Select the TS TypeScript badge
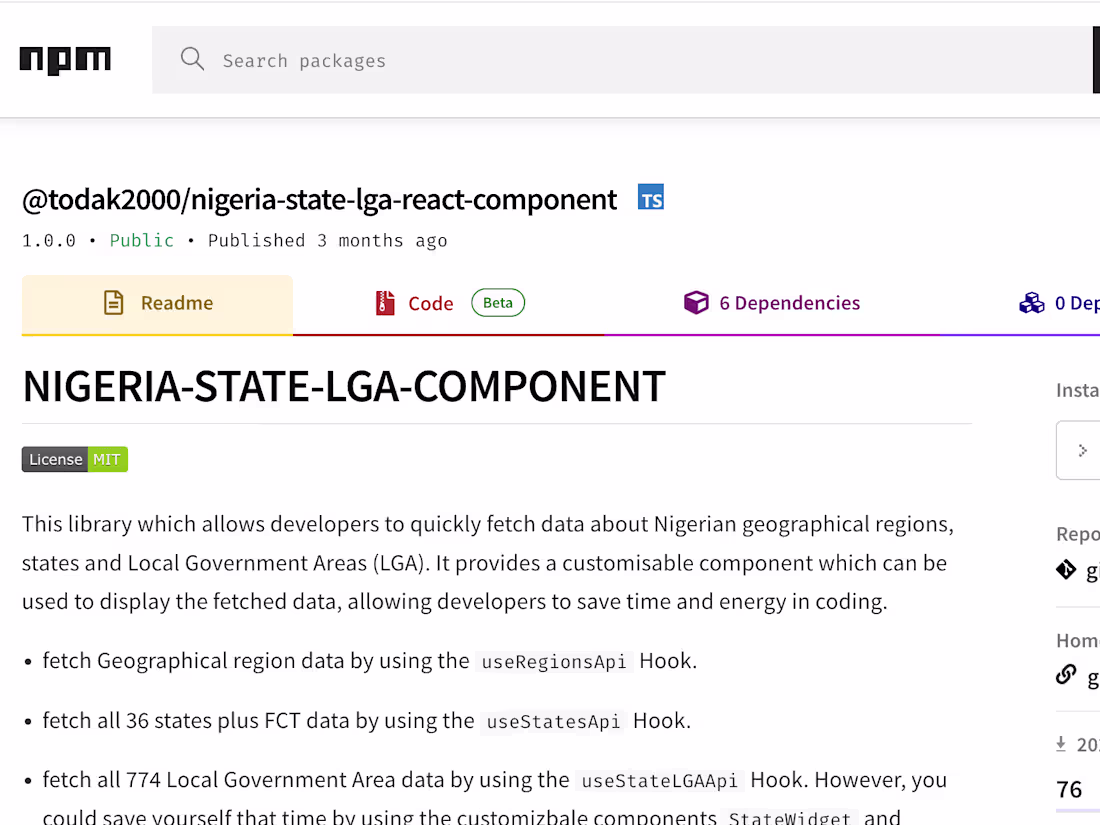The image size is (1100, 825). pos(651,197)
